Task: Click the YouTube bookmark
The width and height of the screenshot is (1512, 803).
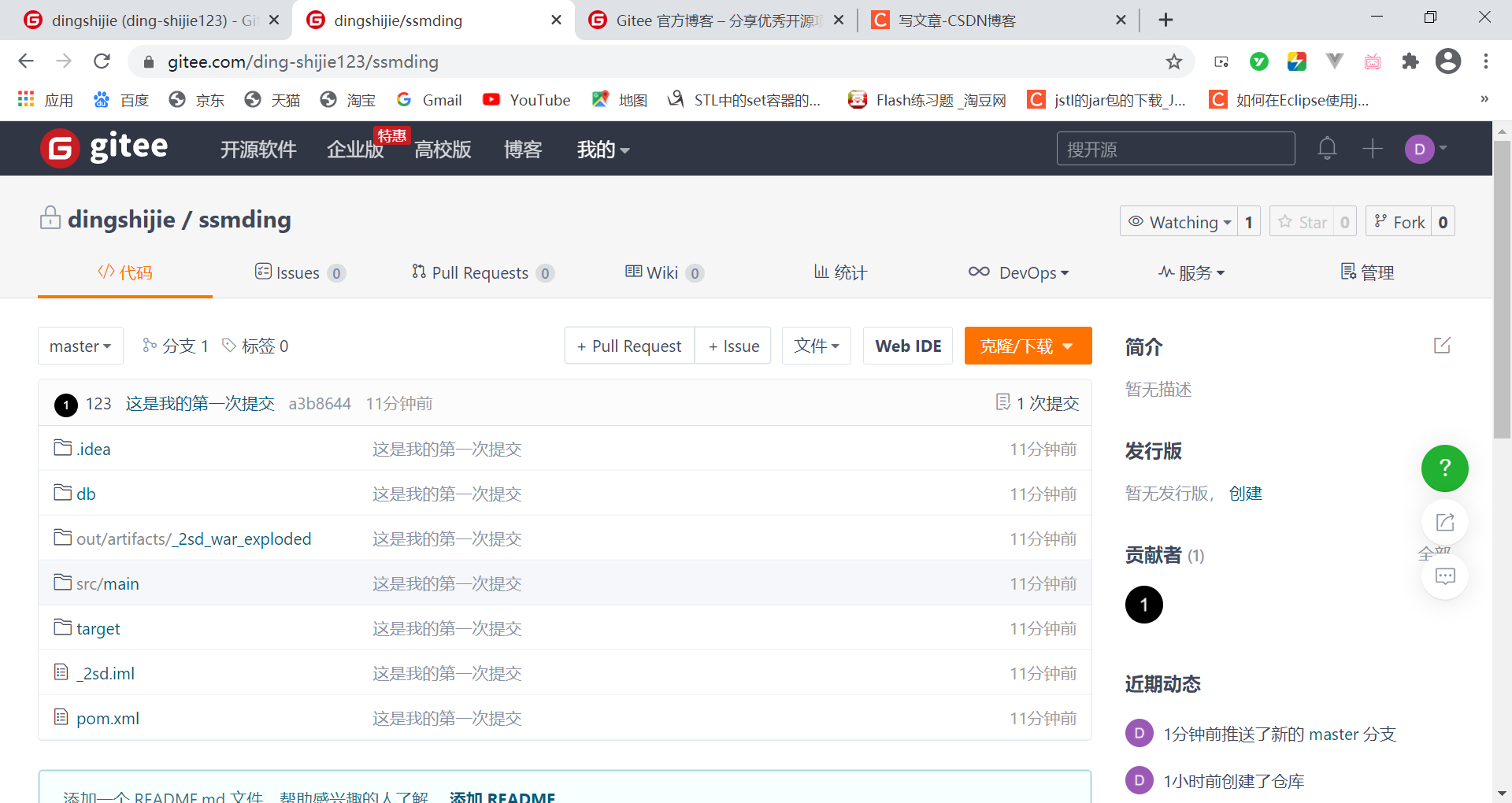Action: [x=526, y=100]
